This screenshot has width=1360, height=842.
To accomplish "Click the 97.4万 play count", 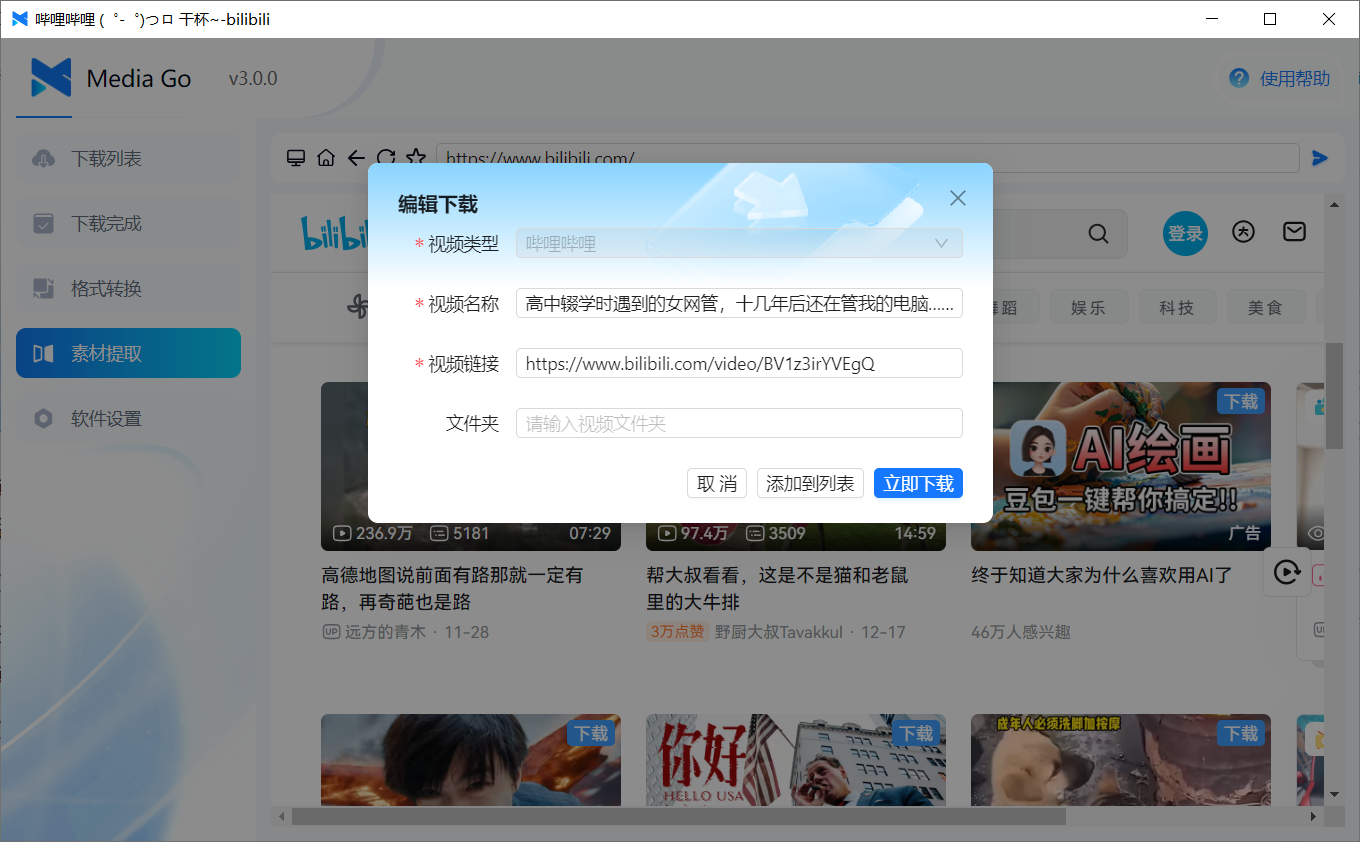I will [704, 533].
